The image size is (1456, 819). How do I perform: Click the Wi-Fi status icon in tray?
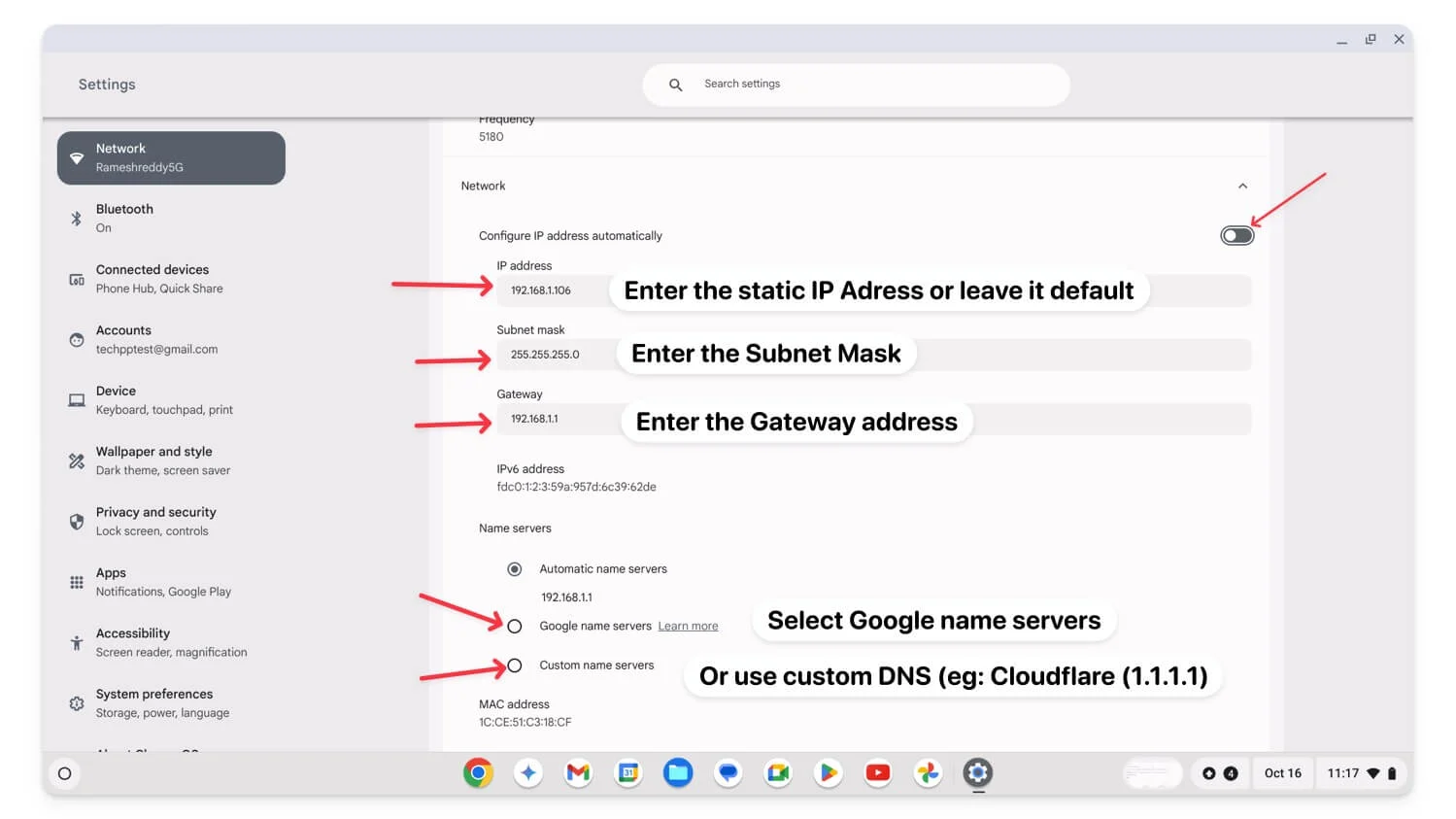[1372, 773]
